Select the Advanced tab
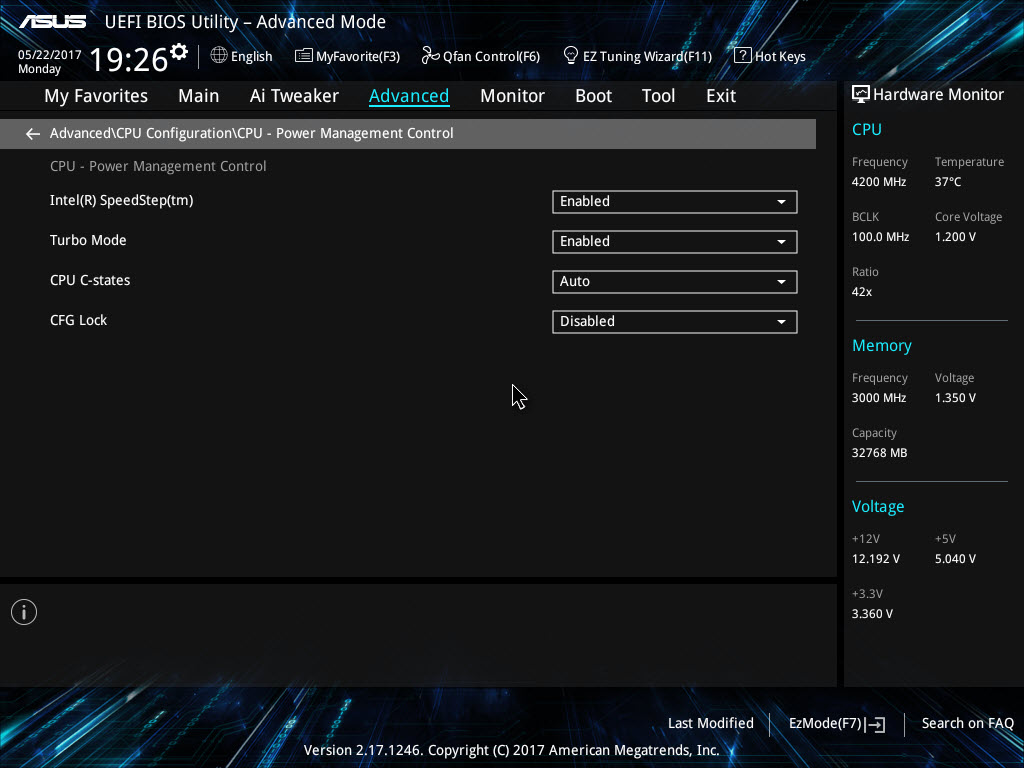Image resolution: width=1024 pixels, height=768 pixels. 409,96
